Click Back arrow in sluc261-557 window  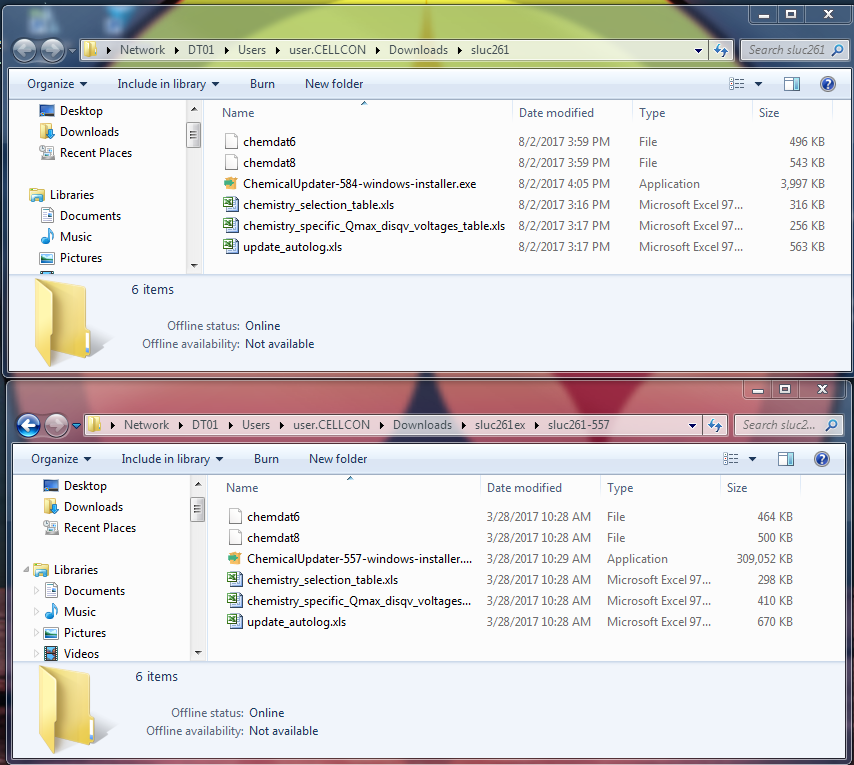click(28, 425)
